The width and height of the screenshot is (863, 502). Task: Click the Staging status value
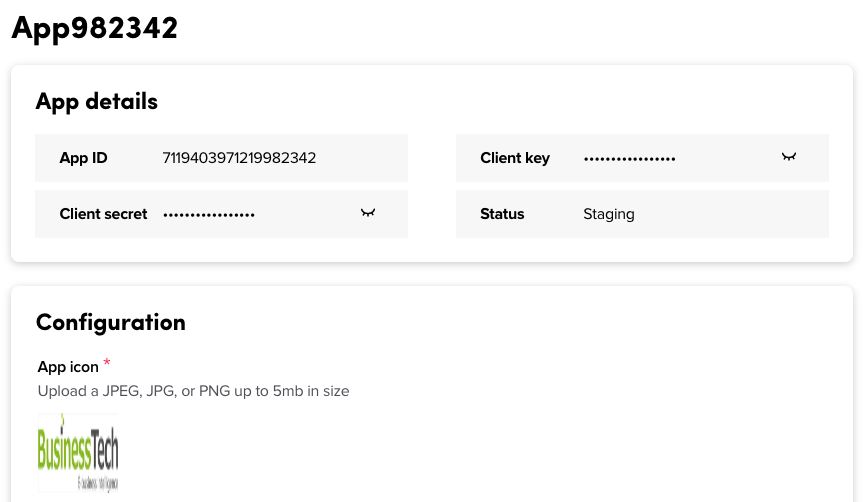[609, 214]
